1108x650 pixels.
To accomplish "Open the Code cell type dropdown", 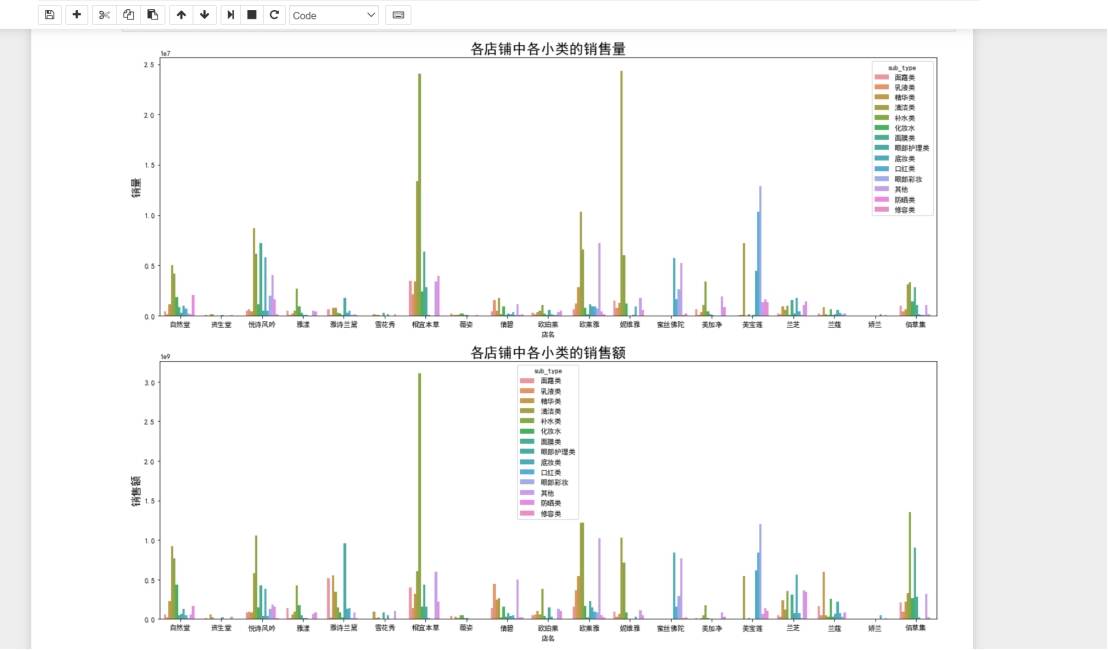I will [x=334, y=15].
